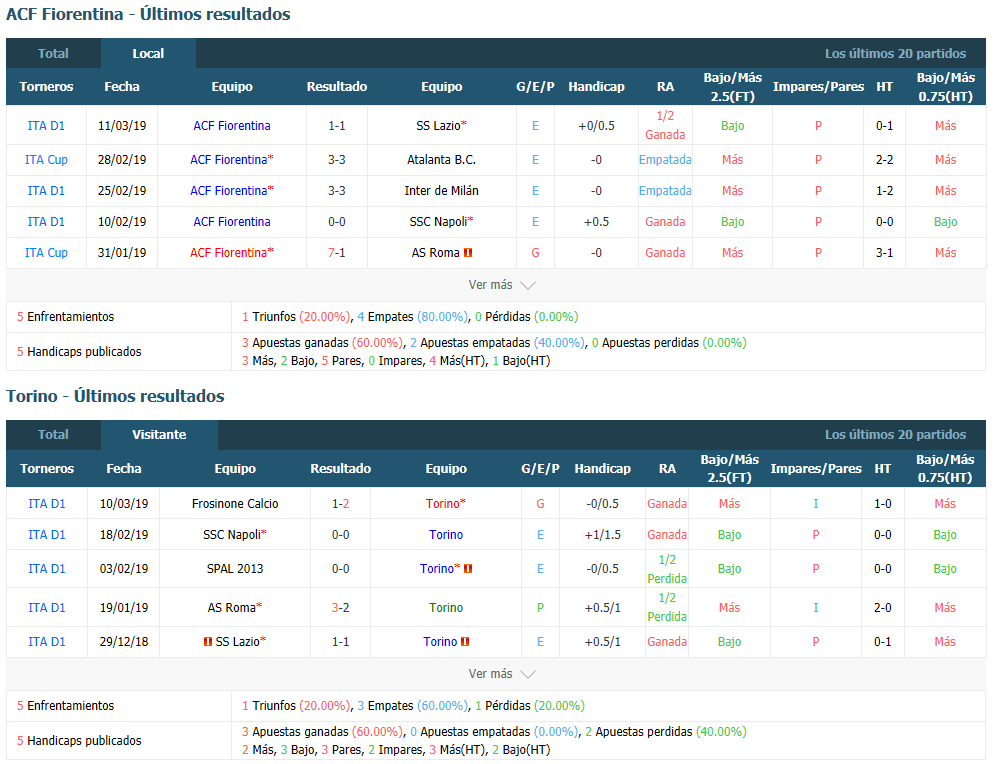Click the G result in the Frosinone Calcio row
This screenshot has height=764, width=996.
pyautogui.click(x=541, y=504)
